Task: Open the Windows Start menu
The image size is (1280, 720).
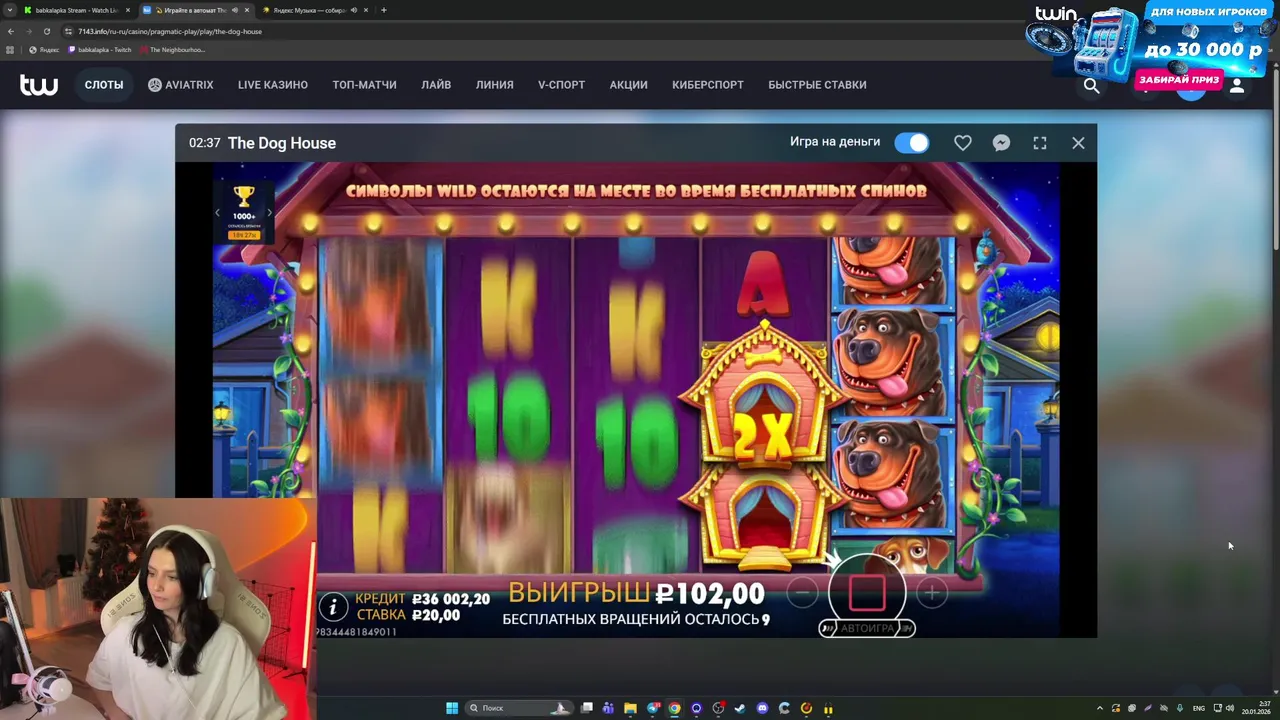Action: click(452, 708)
